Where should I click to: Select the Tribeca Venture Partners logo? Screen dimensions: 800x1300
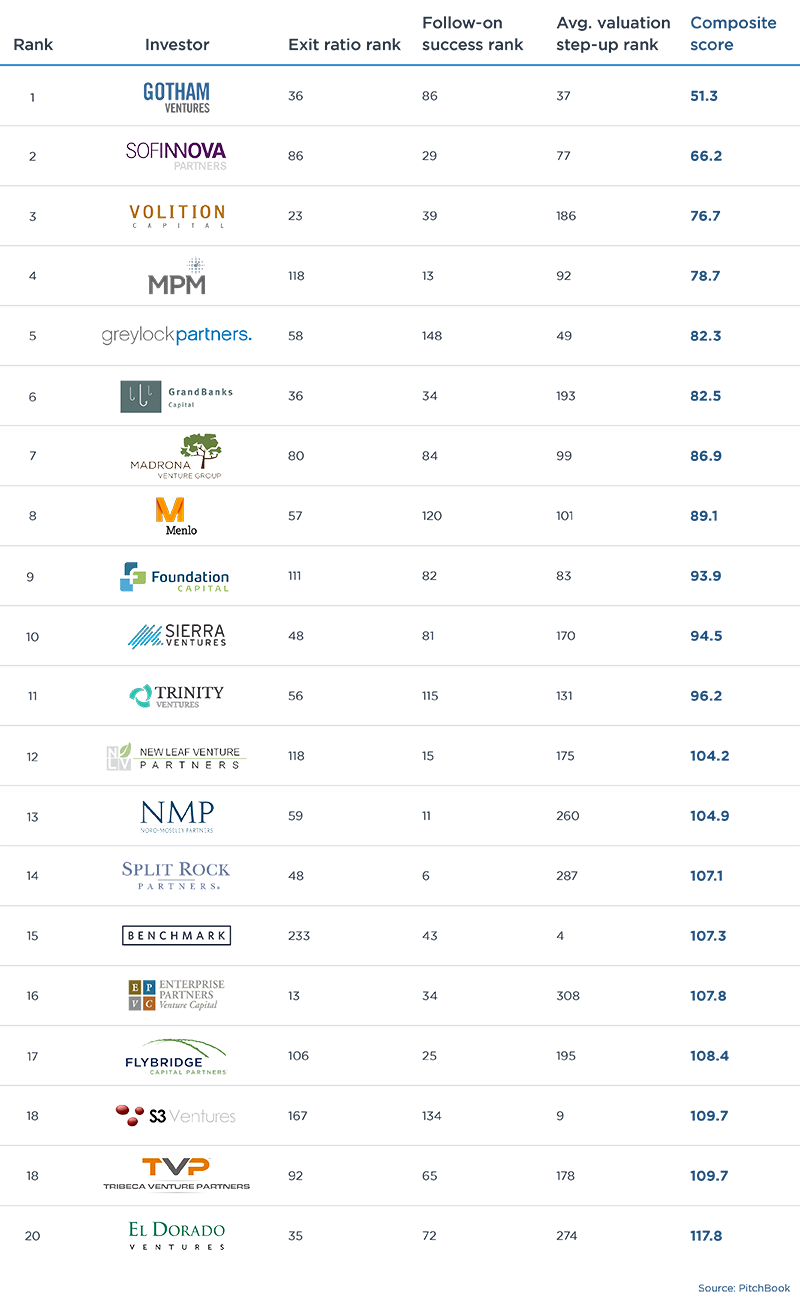(176, 1174)
